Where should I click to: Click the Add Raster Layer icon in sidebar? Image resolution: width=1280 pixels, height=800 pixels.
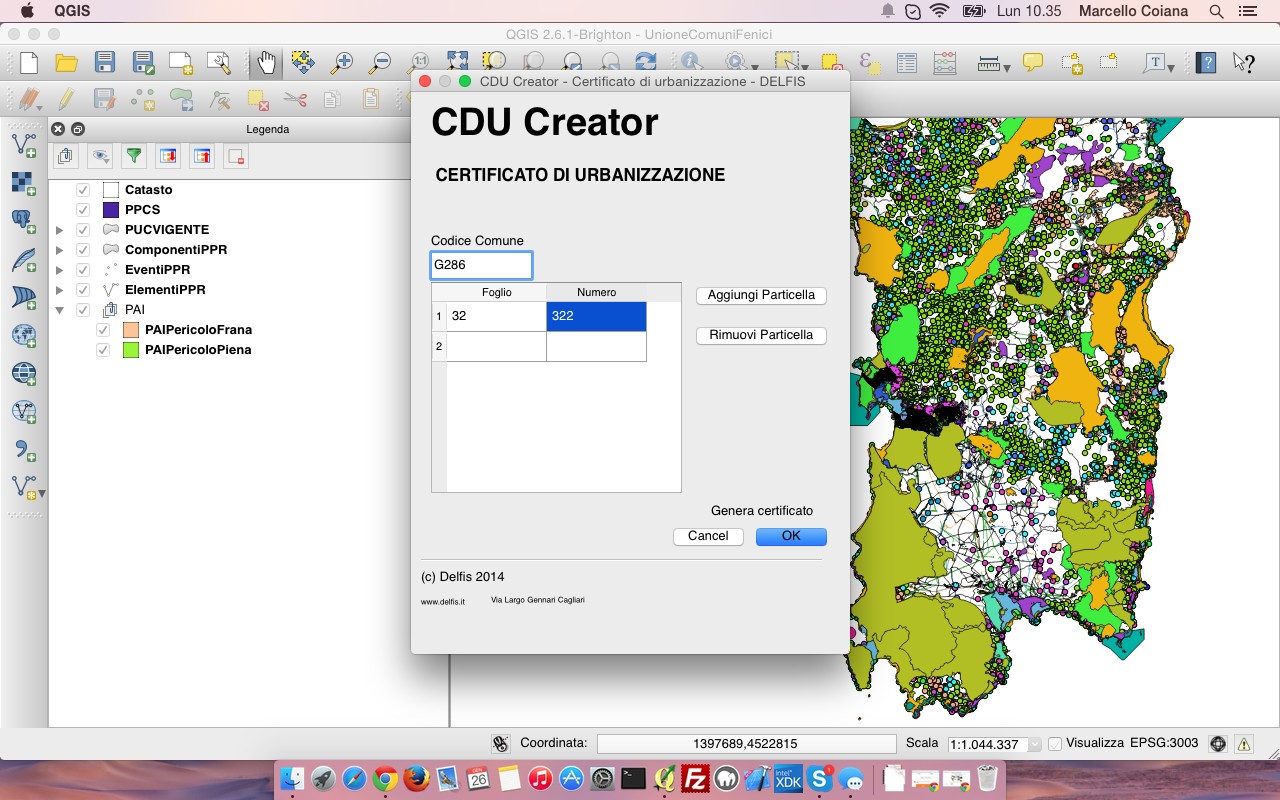24,184
